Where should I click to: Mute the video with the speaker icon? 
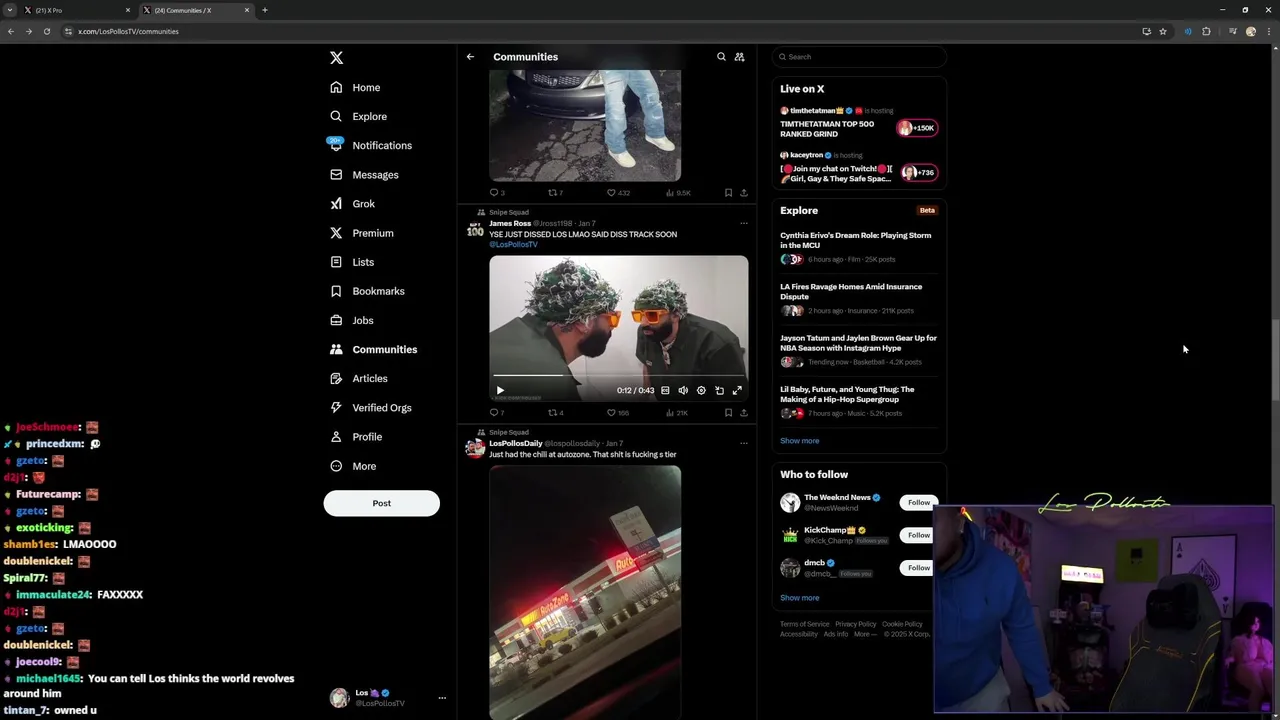pyautogui.click(x=683, y=390)
